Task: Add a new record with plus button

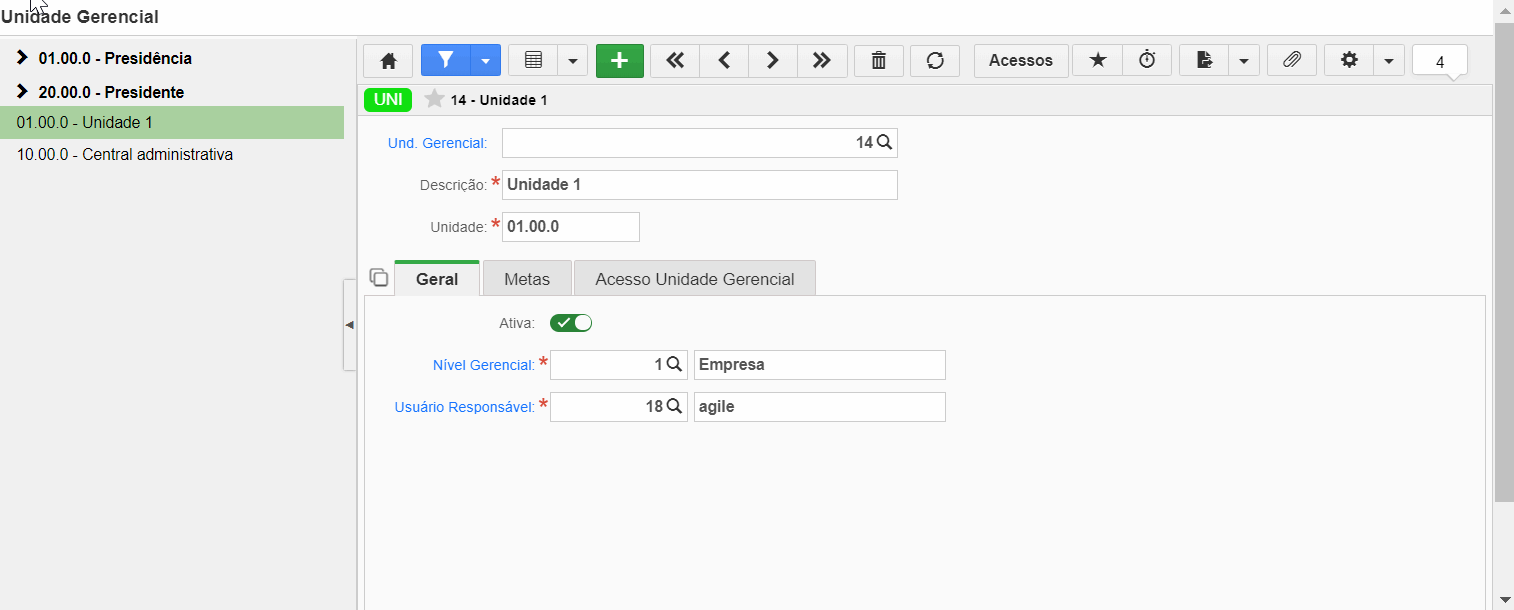Action: coord(620,61)
